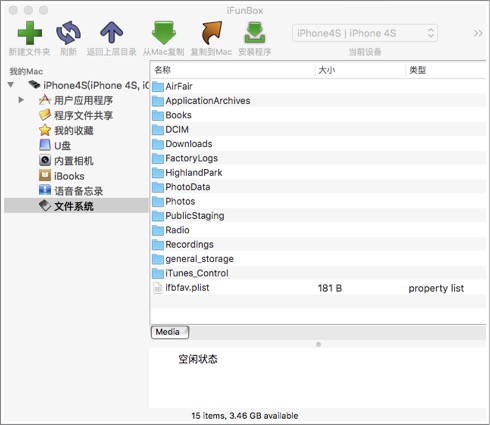This screenshot has height=425, width=490.
Task: Collapse the iPhone4S device tree node
Action: coord(11,85)
